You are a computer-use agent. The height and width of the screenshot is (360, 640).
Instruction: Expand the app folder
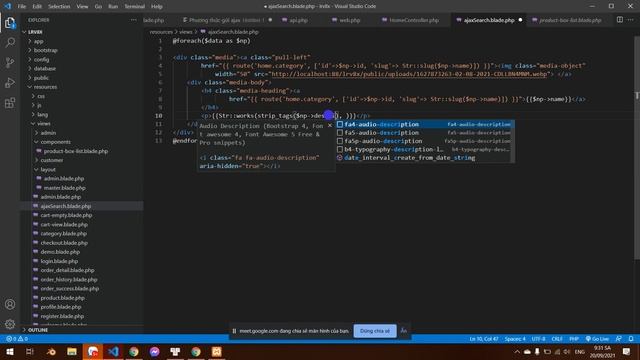tap(38, 41)
